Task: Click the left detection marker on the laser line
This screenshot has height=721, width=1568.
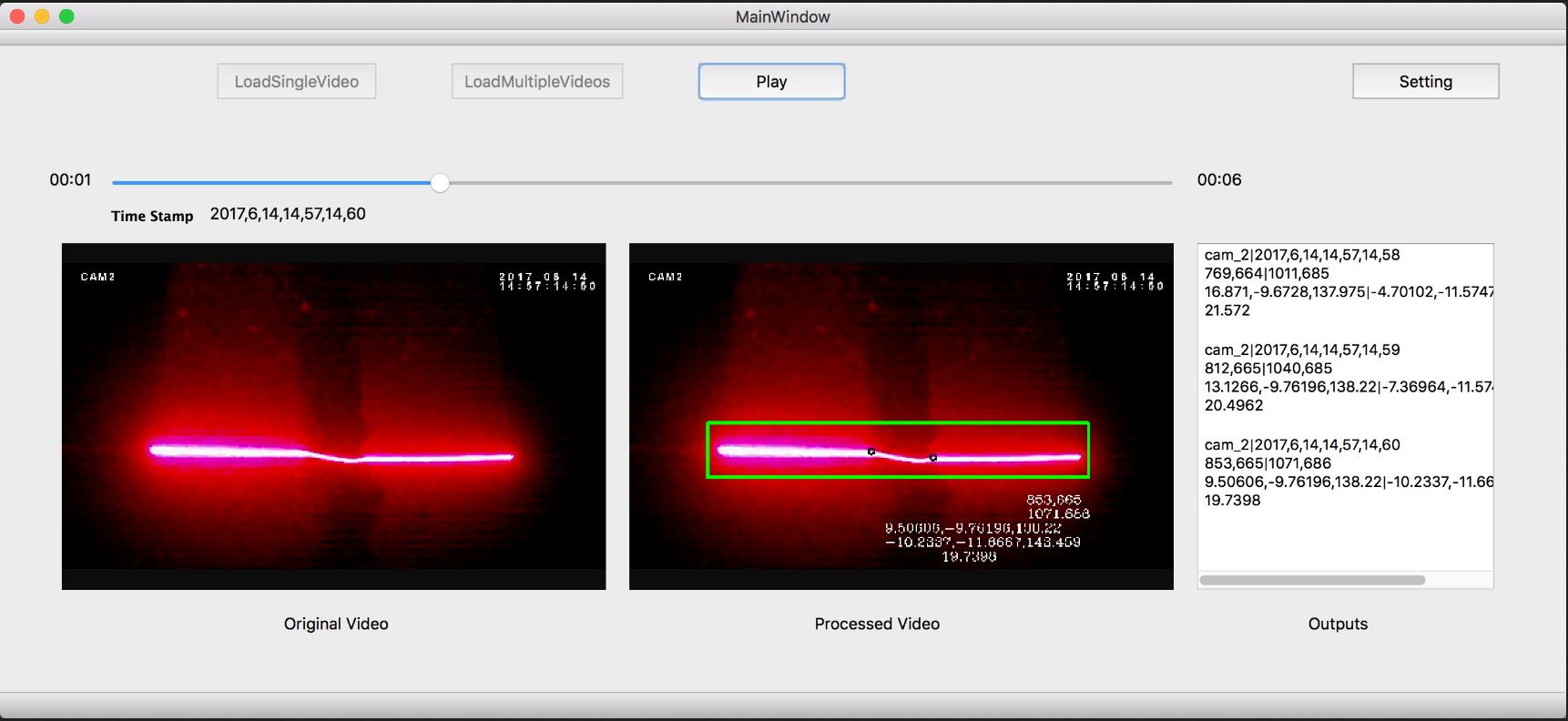Action: (871, 452)
